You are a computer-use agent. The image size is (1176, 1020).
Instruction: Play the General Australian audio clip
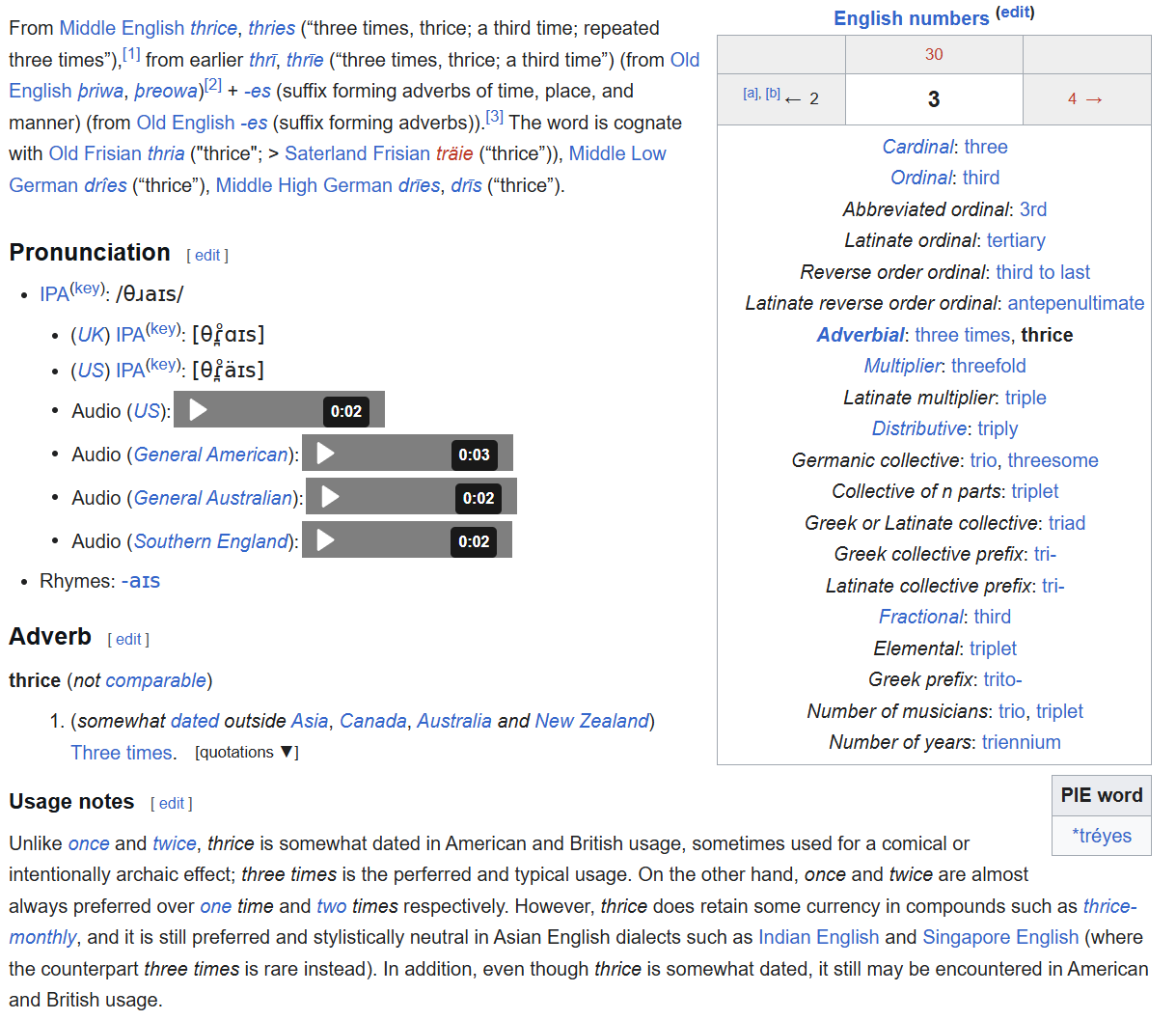click(331, 497)
